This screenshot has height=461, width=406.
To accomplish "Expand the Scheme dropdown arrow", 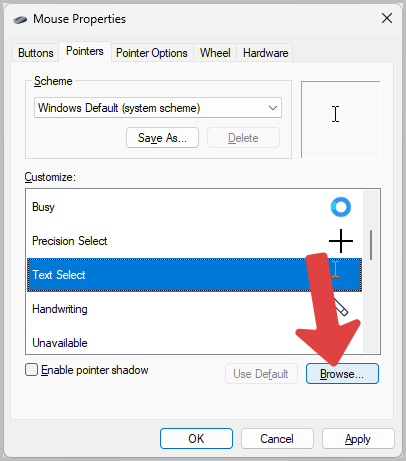I will click(x=273, y=108).
